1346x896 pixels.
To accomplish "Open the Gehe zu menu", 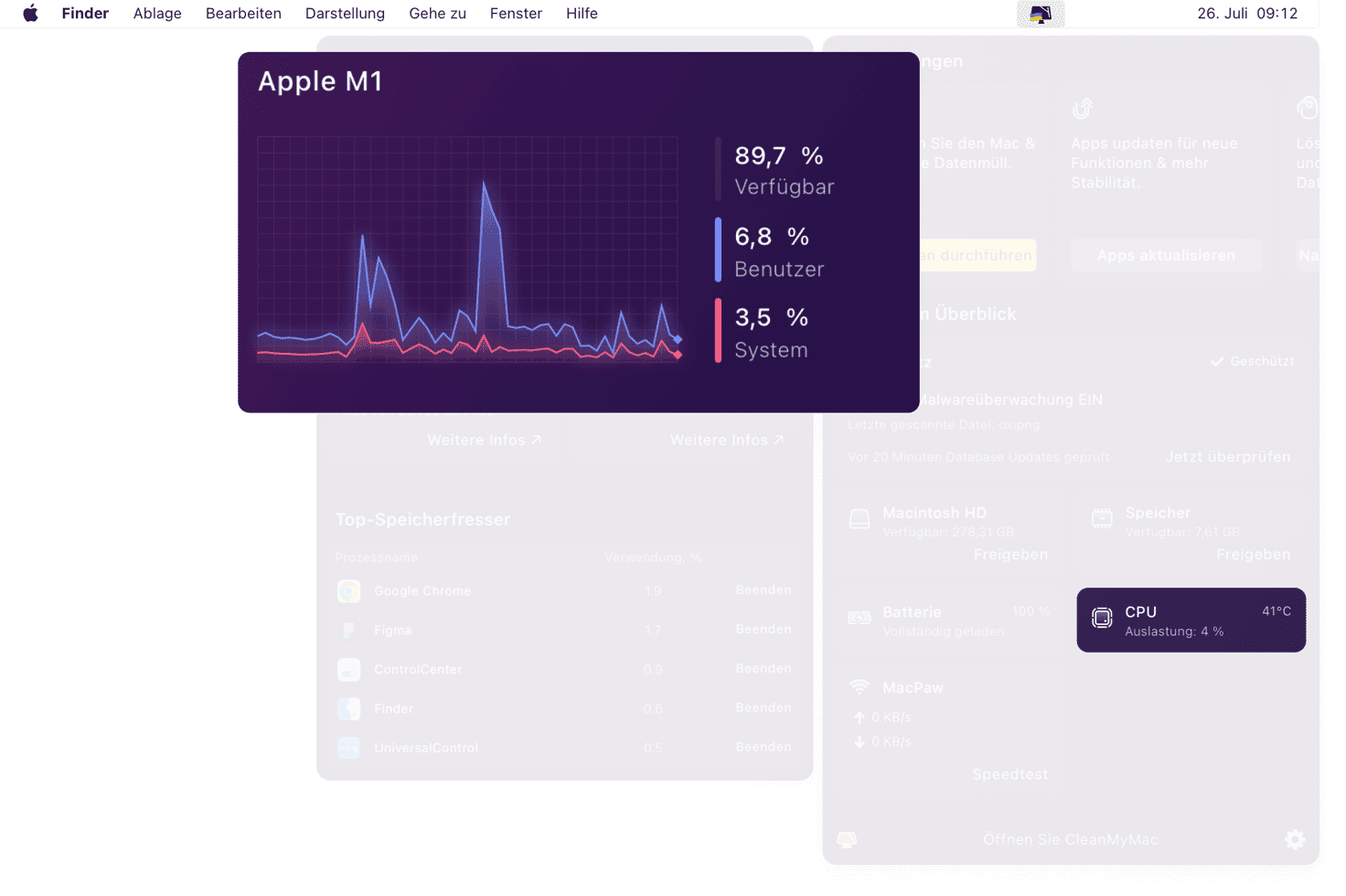I will 437,13.
